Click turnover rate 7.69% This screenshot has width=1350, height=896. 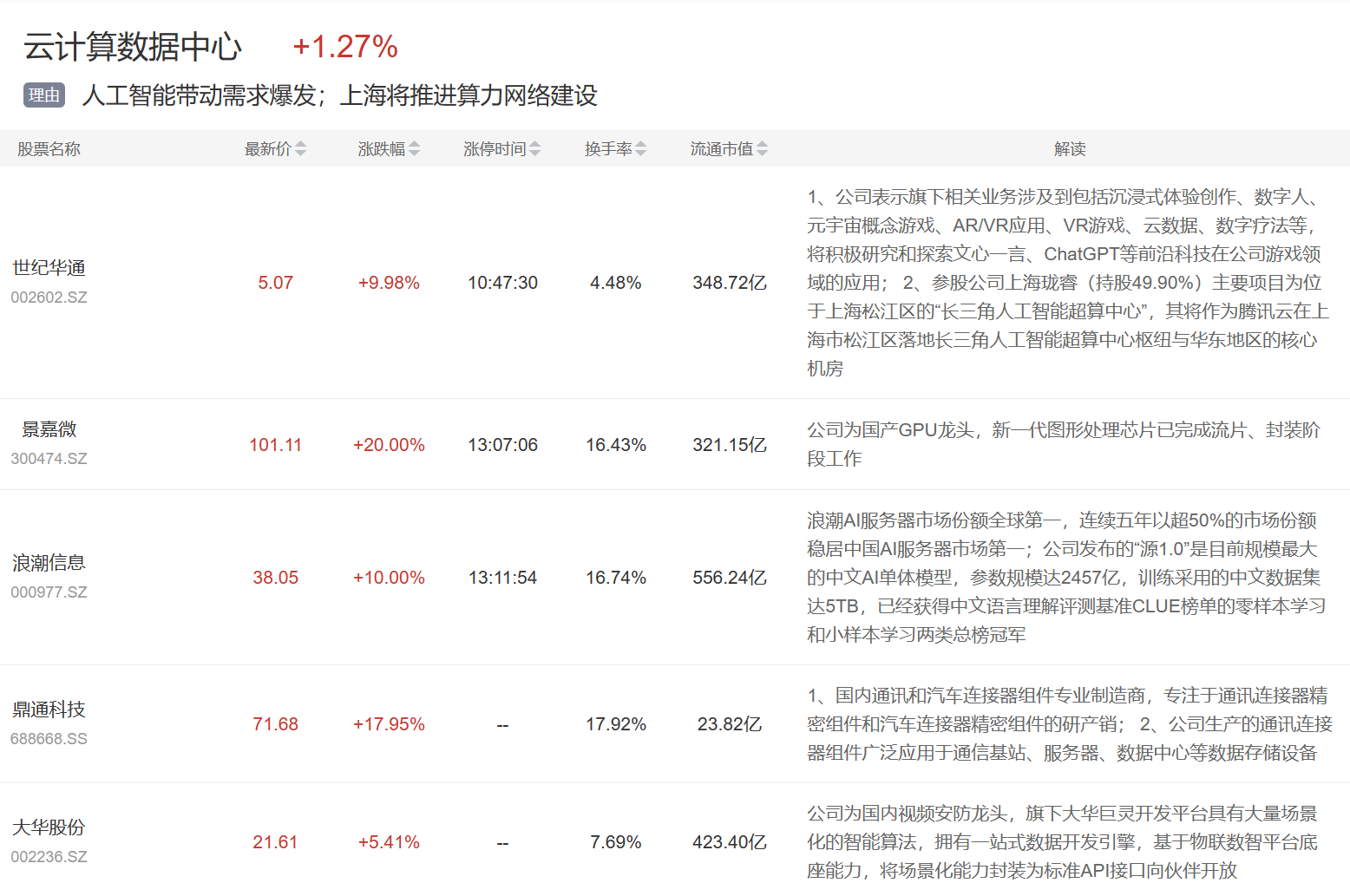tap(616, 842)
